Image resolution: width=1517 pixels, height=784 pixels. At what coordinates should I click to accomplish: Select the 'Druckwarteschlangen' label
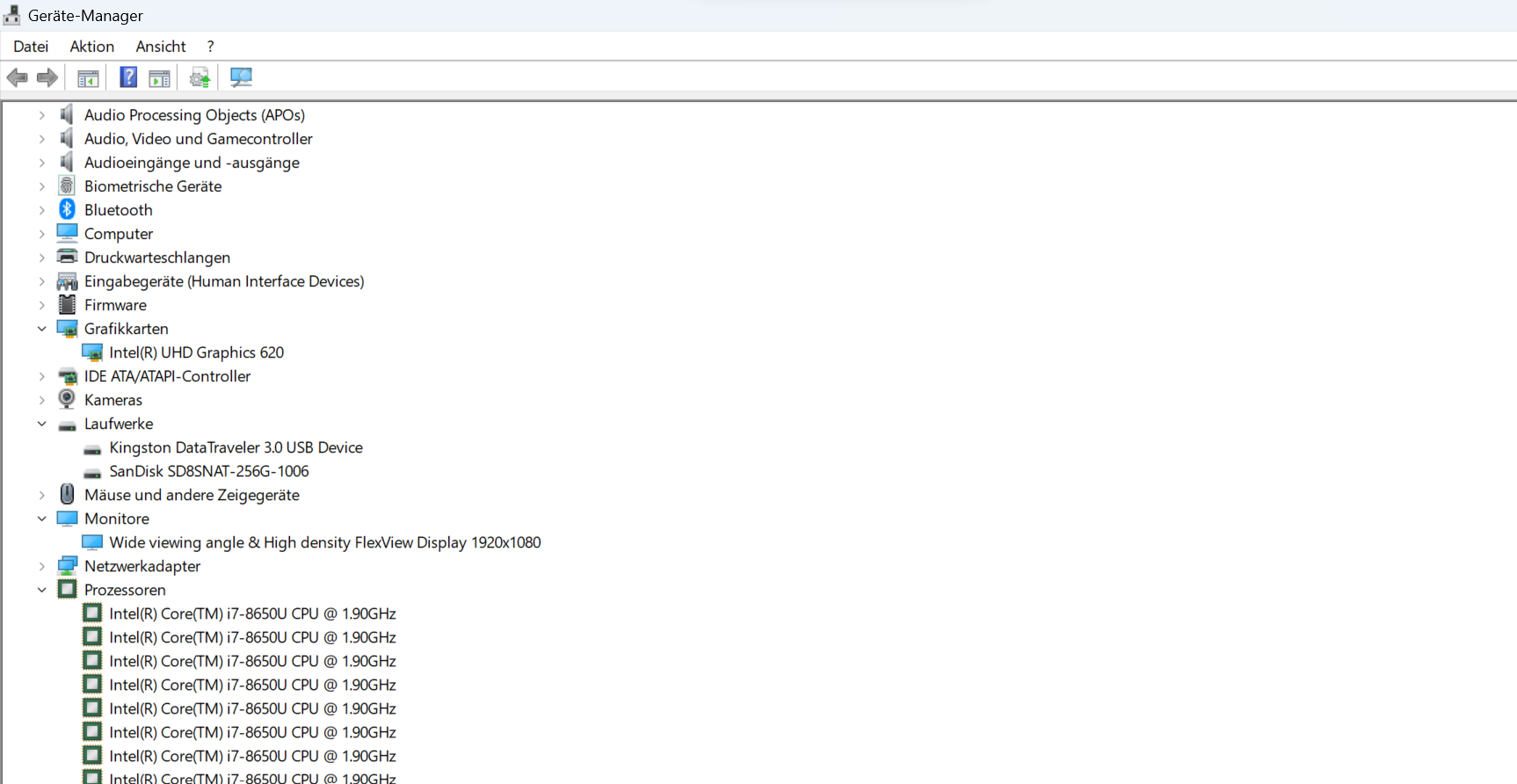157,258
